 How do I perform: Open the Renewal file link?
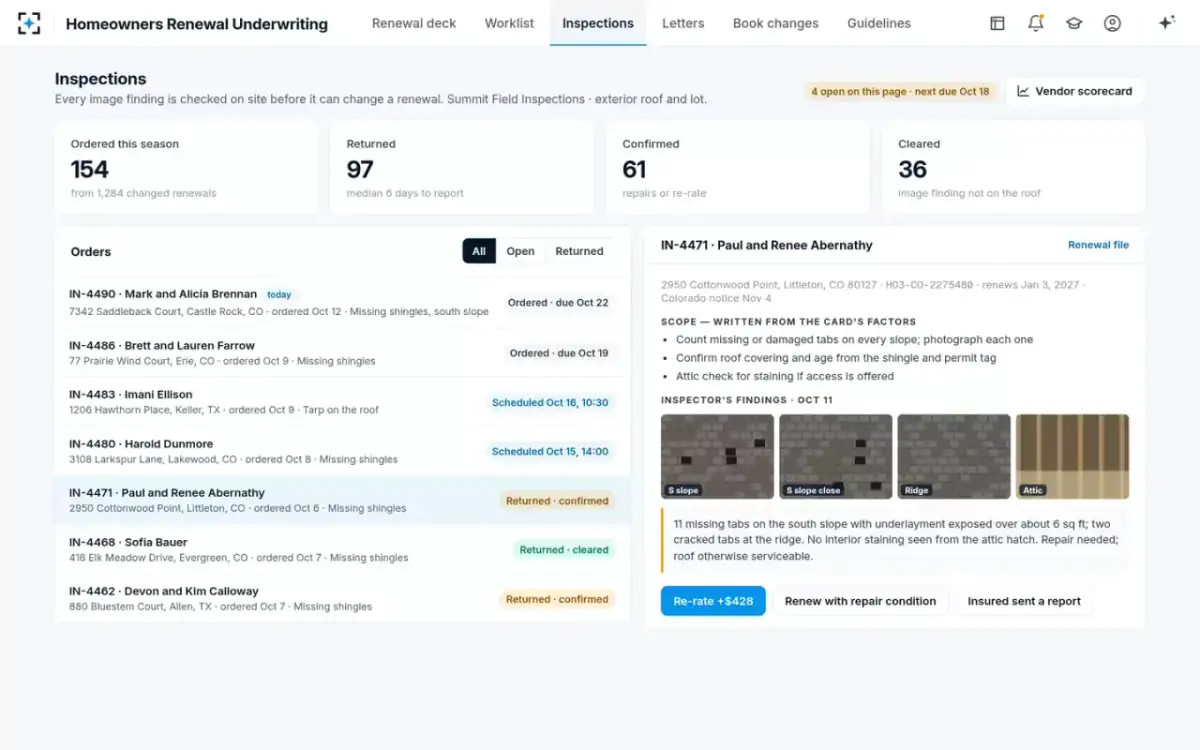(1098, 245)
